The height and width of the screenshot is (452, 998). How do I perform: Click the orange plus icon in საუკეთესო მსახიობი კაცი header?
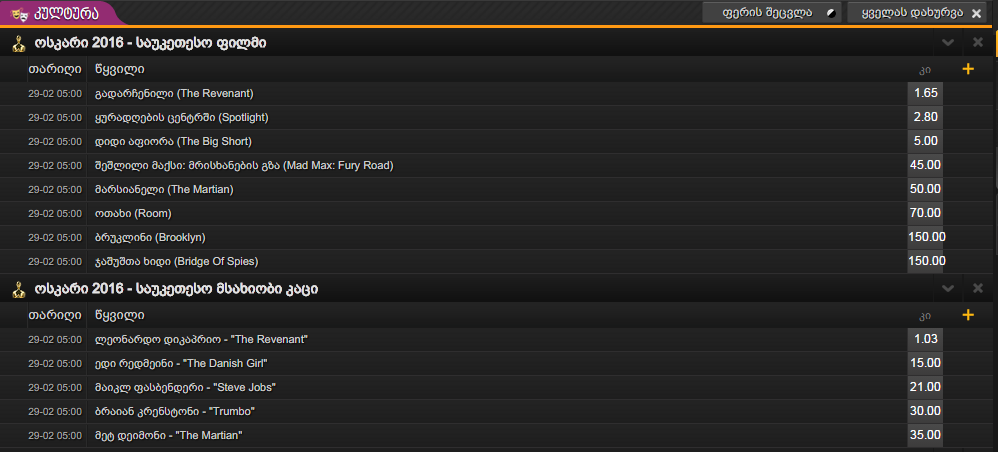(x=968, y=314)
